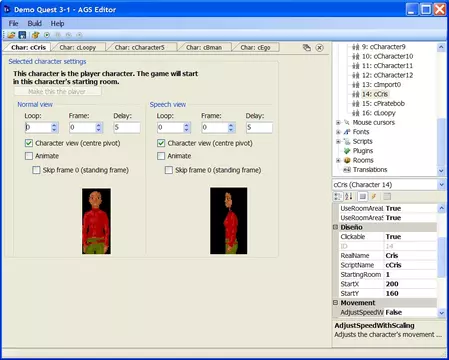Click the Alphabetical sort icon in properties

349,196
